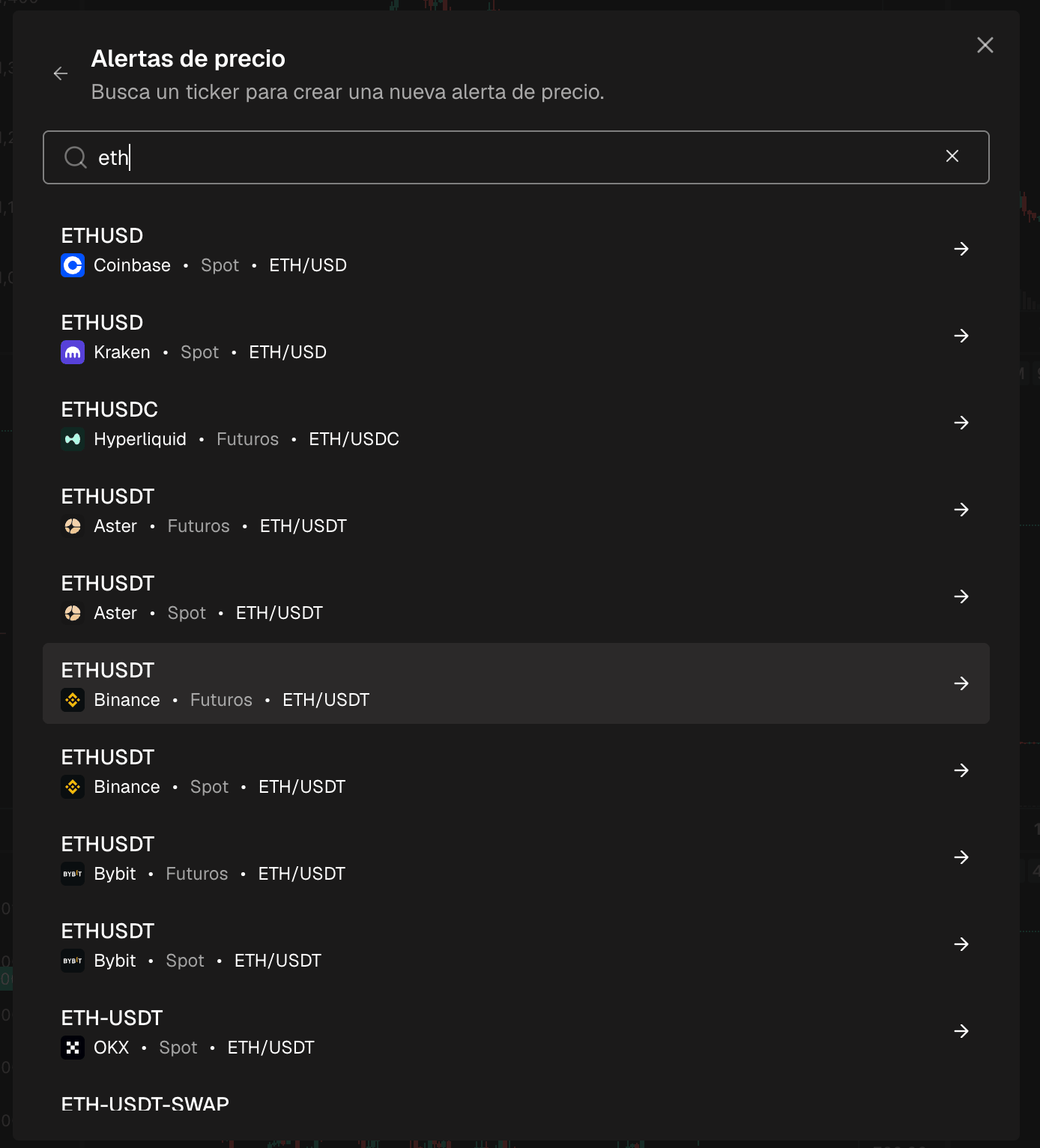Click the Kraken logo icon
The width and height of the screenshot is (1040, 1148).
(73, 352)
